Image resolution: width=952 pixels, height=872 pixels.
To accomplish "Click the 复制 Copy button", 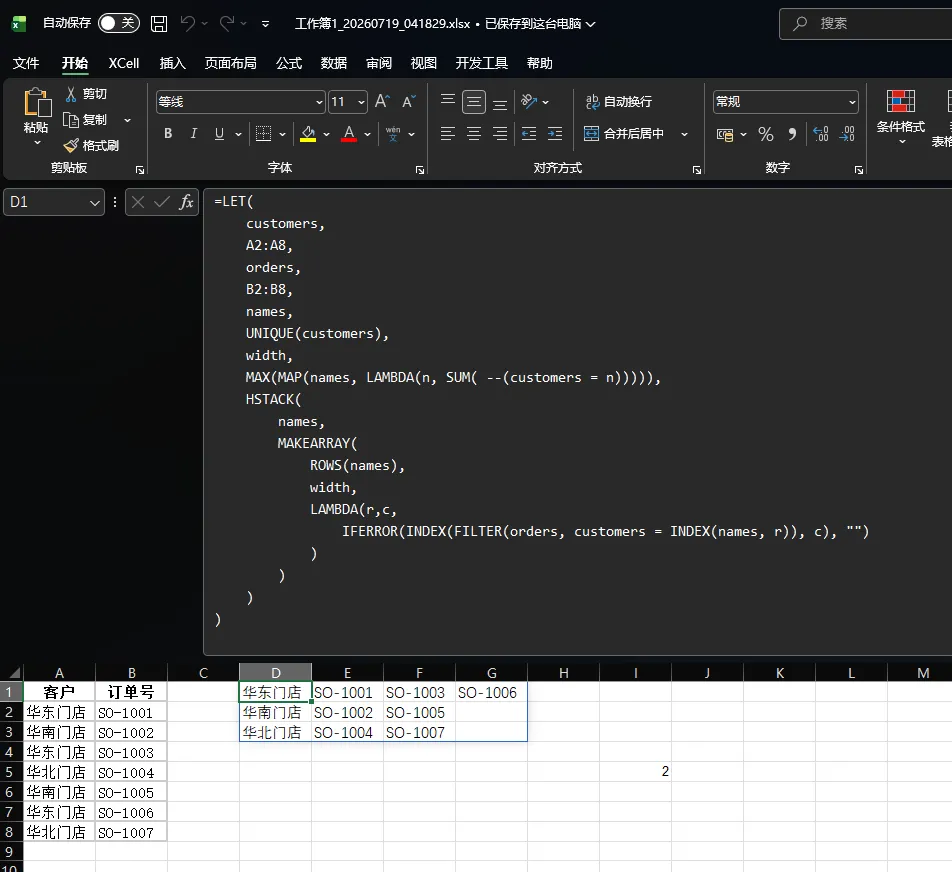I will (86, 120).
